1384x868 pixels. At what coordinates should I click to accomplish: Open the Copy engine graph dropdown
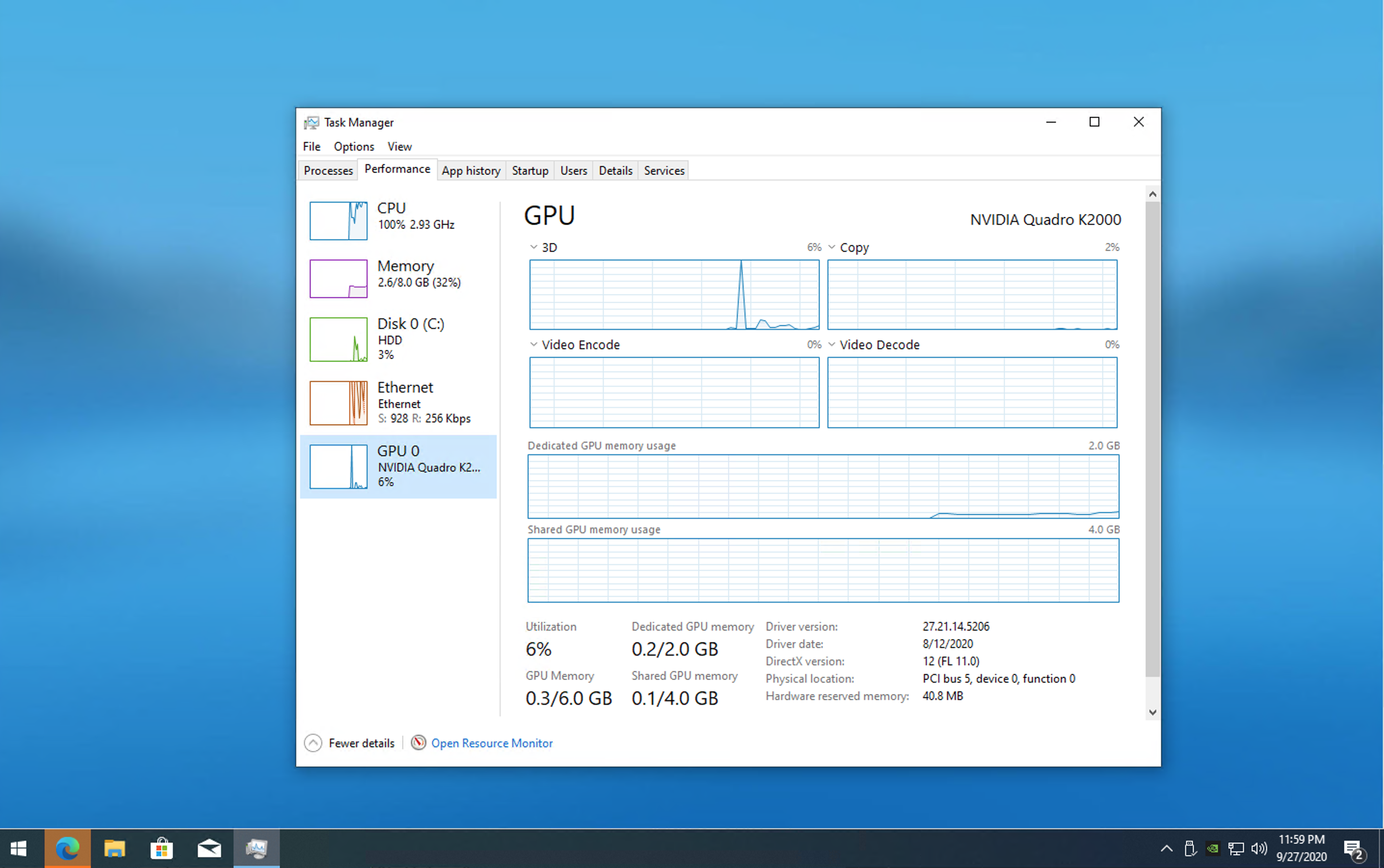[832, 247]
